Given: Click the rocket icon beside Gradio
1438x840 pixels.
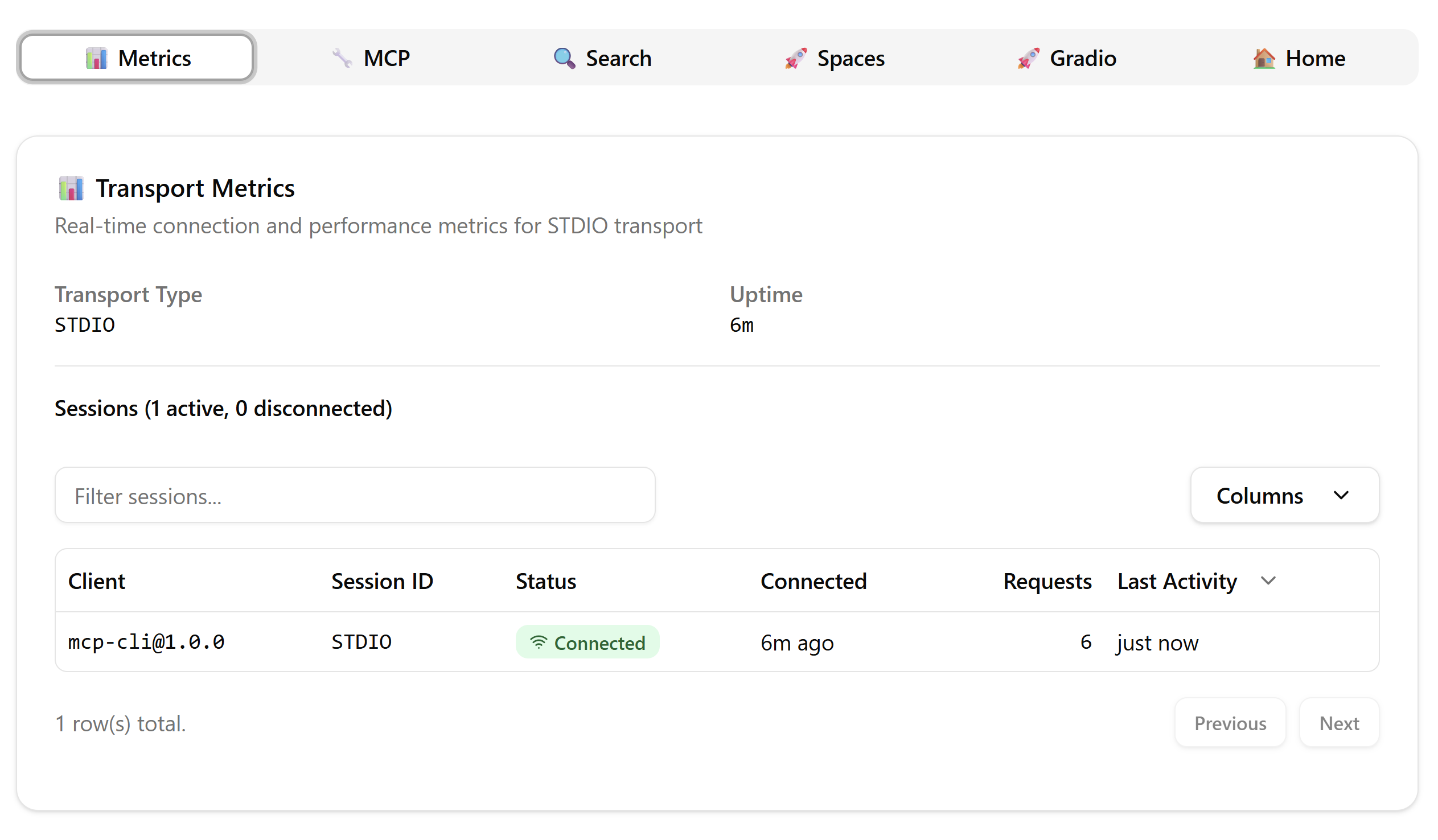Looking at the screenshot, I should [x=1028, y=58].
